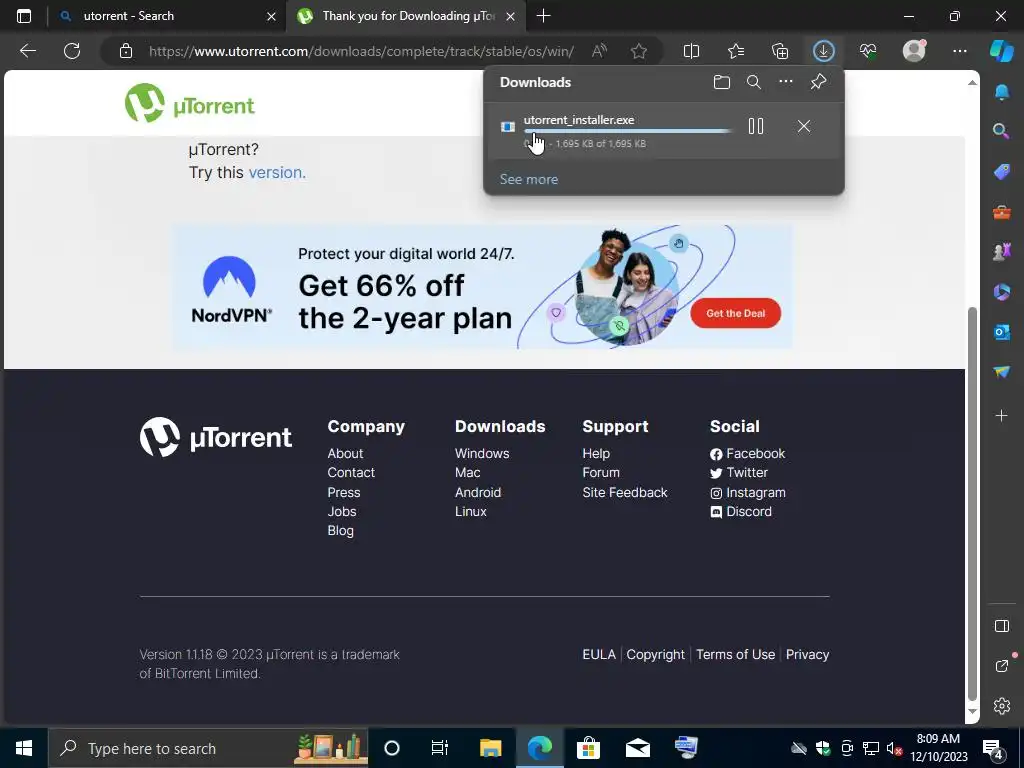Open the Forum support link
Screen dimensions: 1024x768
pyautogui.click(x=601, y=472)
